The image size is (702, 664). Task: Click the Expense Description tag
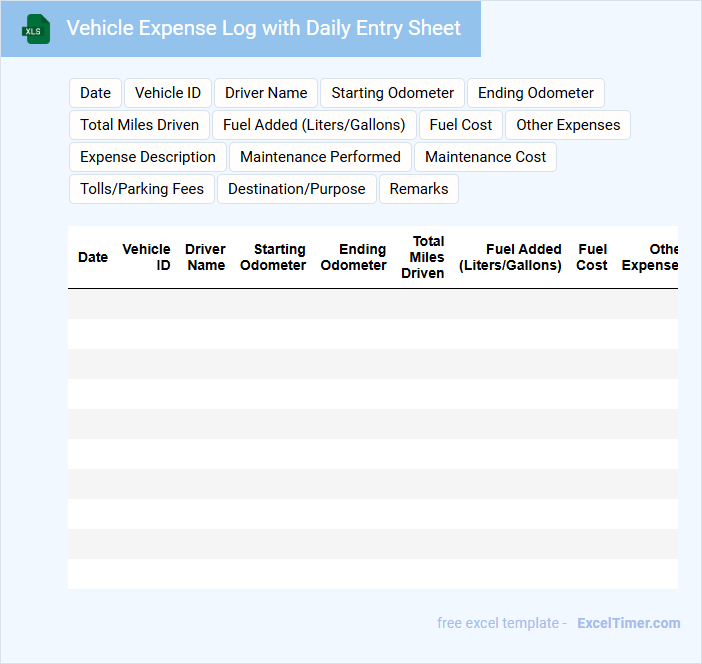click(148, 157)
